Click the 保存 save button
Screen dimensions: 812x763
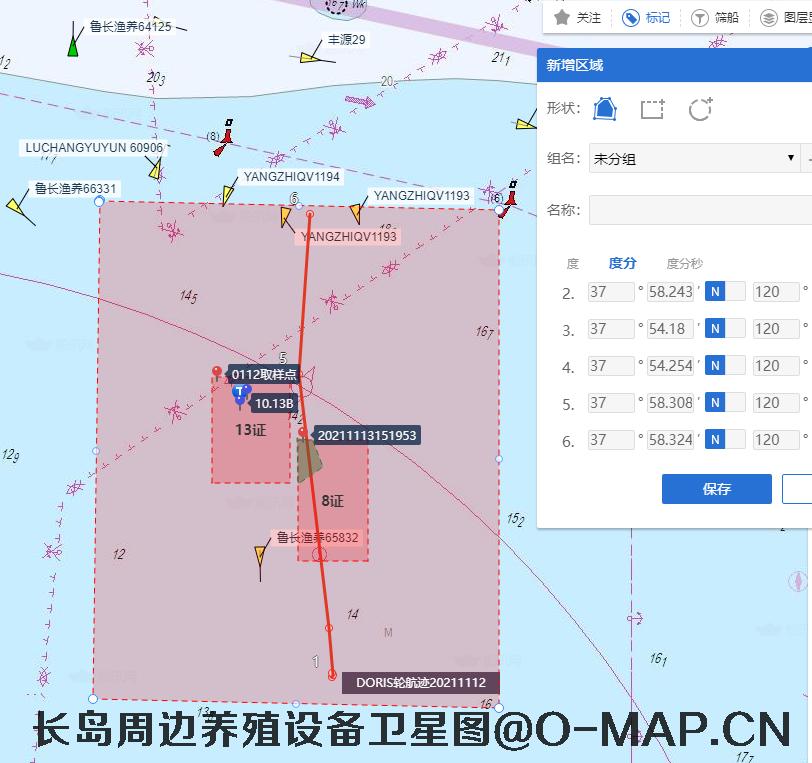pyautogui.click(x=716, y=489)
